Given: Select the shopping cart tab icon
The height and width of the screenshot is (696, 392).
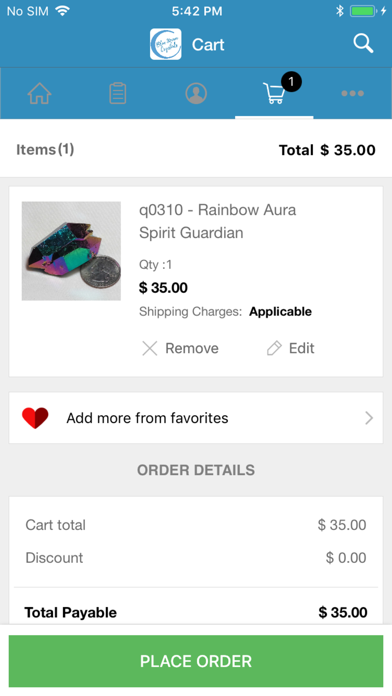Looking at the screenshot, I should tap(274, 93).
